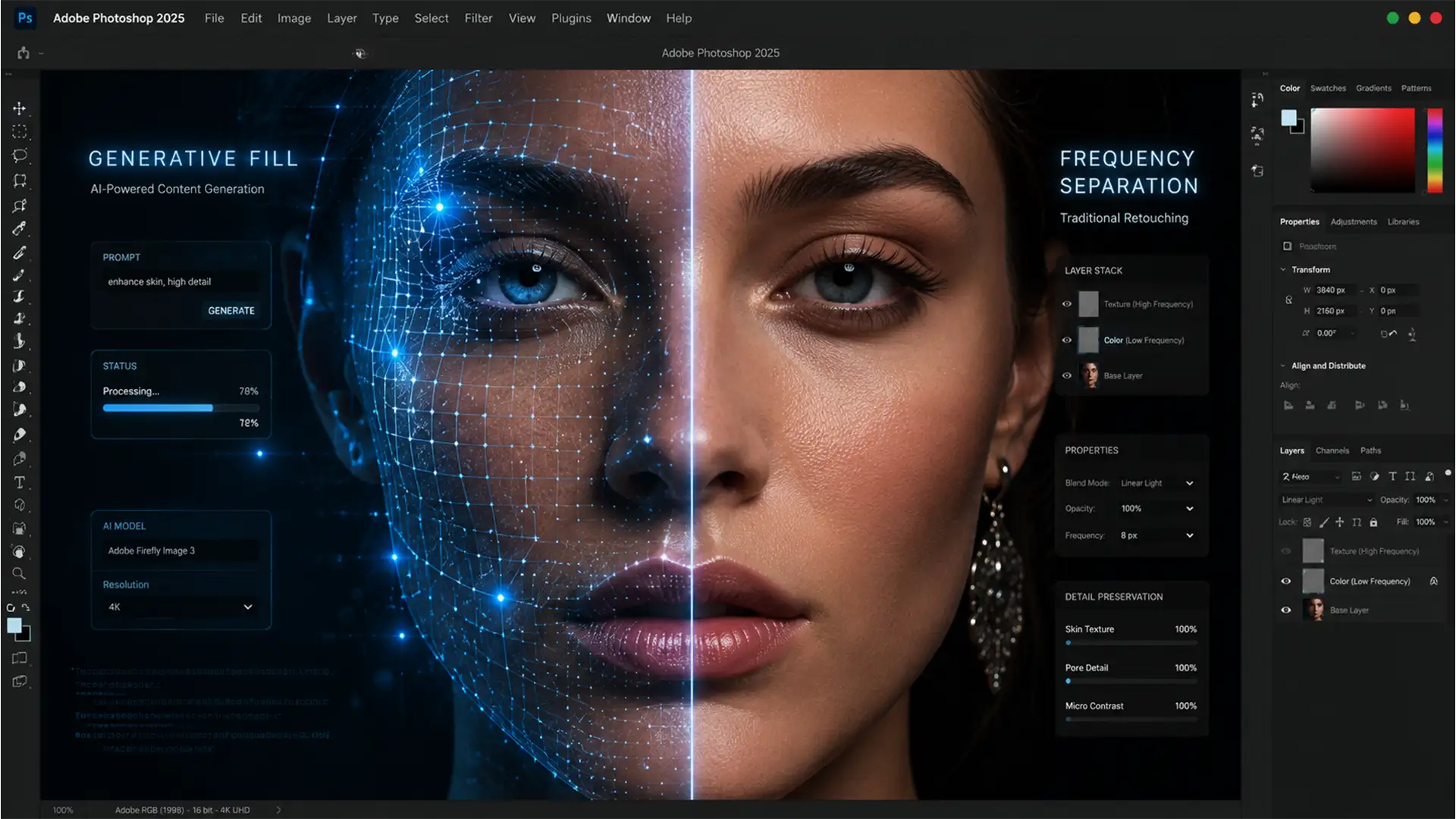Click the GENERATE button
Screen dimensions: 1456x819
tap(231, 311)
